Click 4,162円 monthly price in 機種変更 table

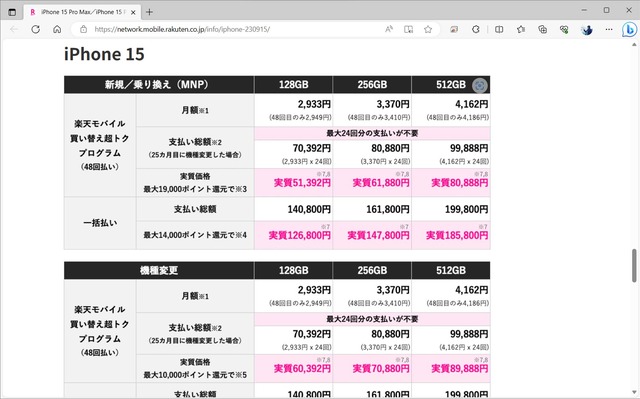click(471, 290)
